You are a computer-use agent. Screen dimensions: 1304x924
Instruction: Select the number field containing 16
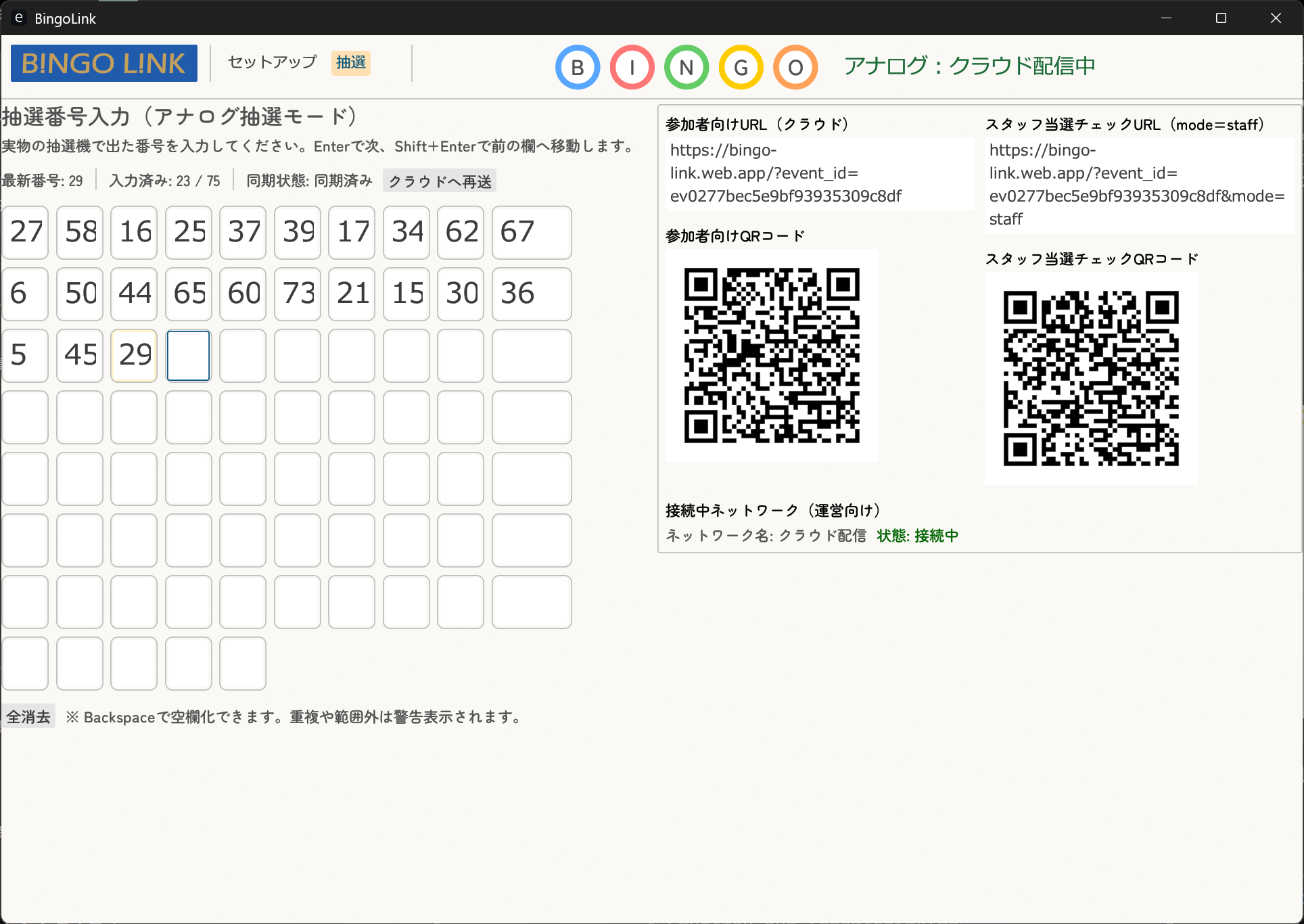134,233
